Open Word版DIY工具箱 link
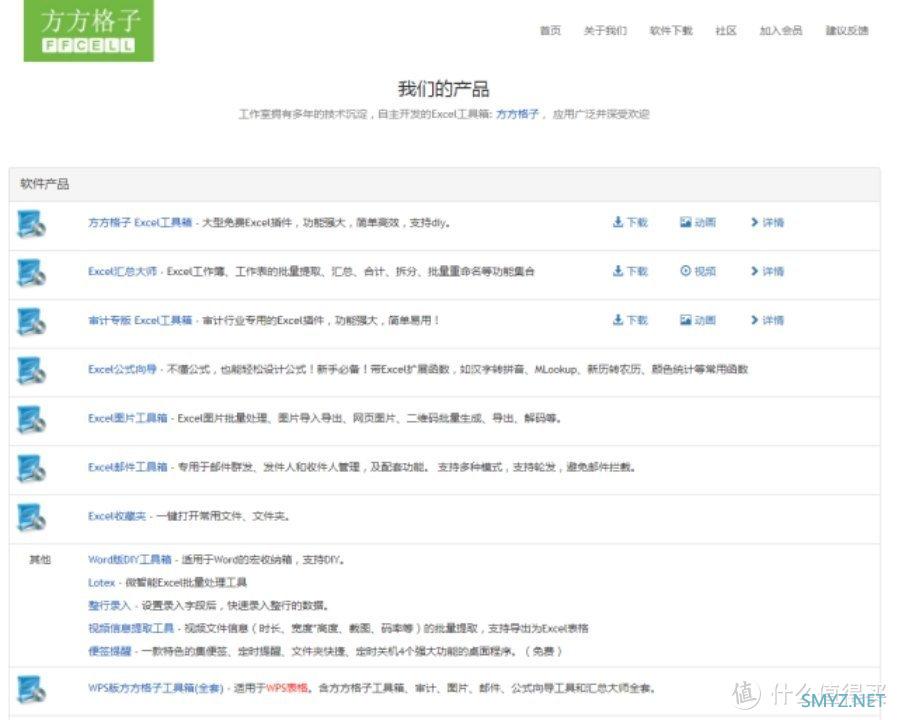The height and width of the screenshot is (720, 898). 129,560
